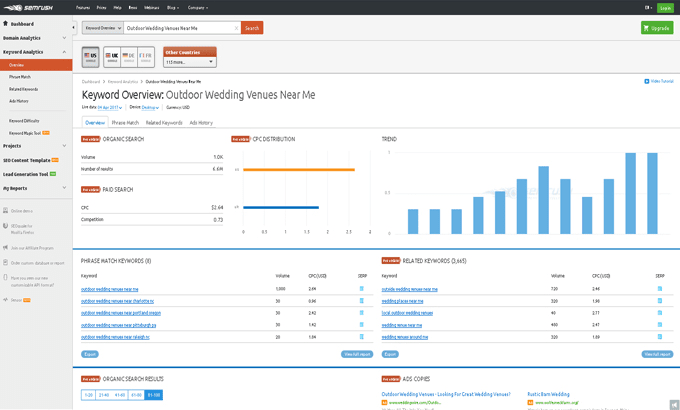This screenshot has width=680, height=410.
Task: Click the Upgrade button with cart icon
Action: [657, 27]
